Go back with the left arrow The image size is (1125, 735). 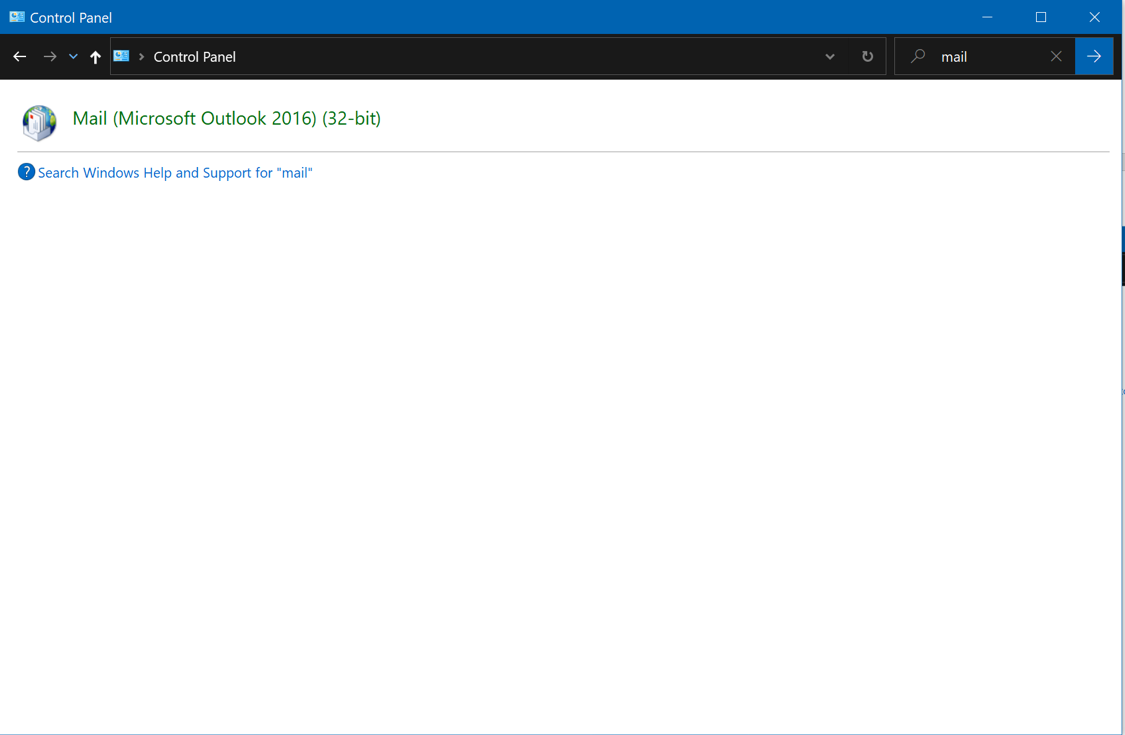[x=20, y=57]
